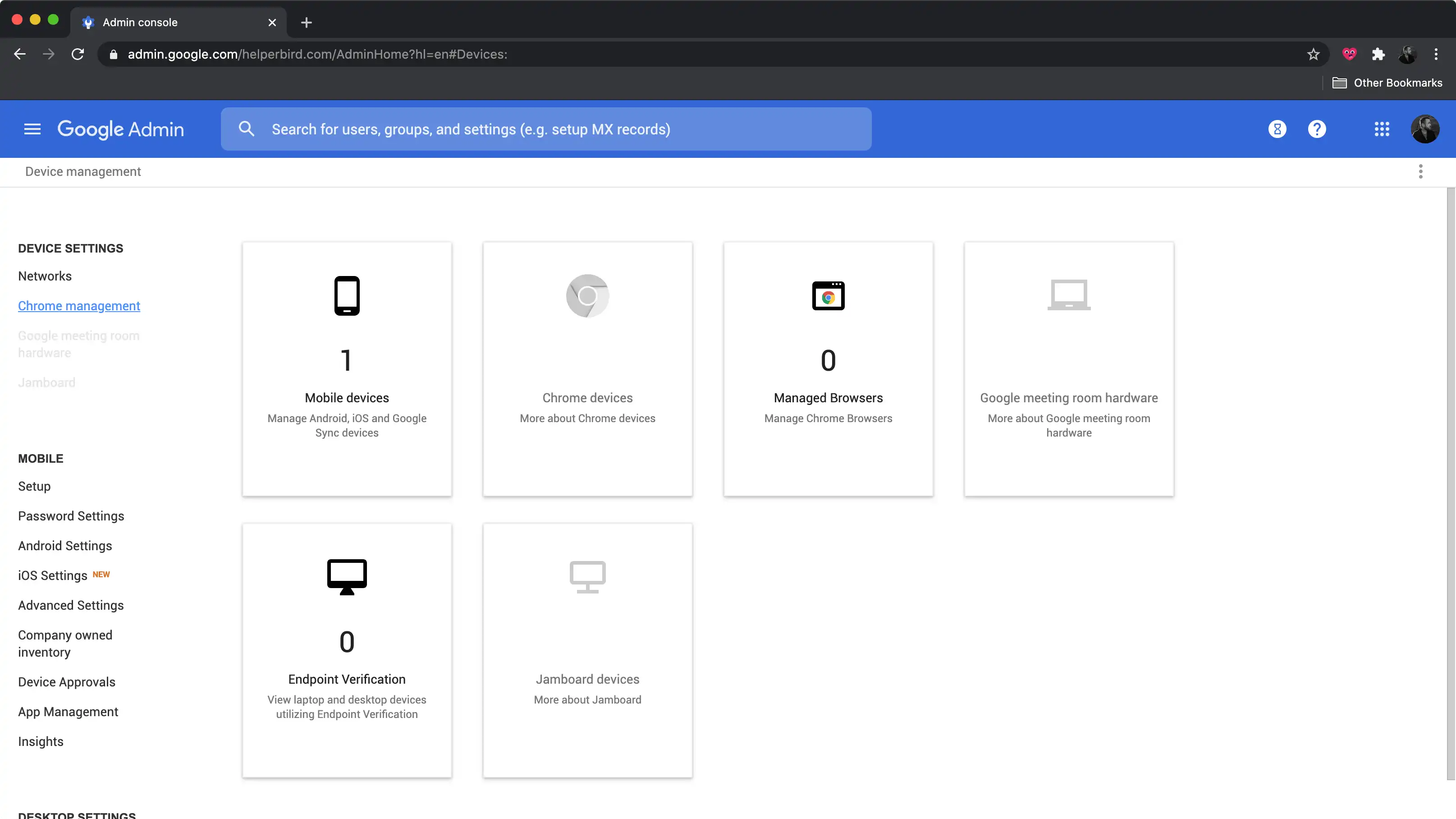Image resolution: width=1456 pixels, height=819 pixels.
Task: Open iOS Settings
Action: pyautogui.click(x=53, y=576)
